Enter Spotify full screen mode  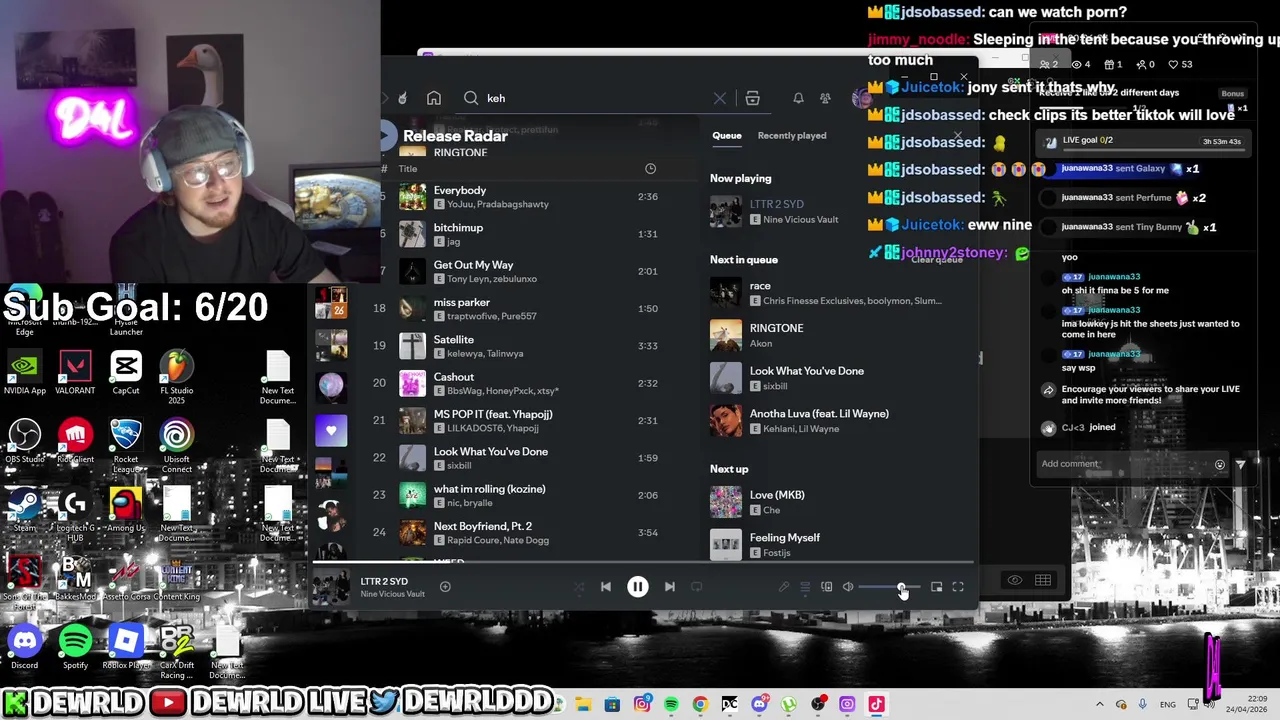tap(958, 587)
